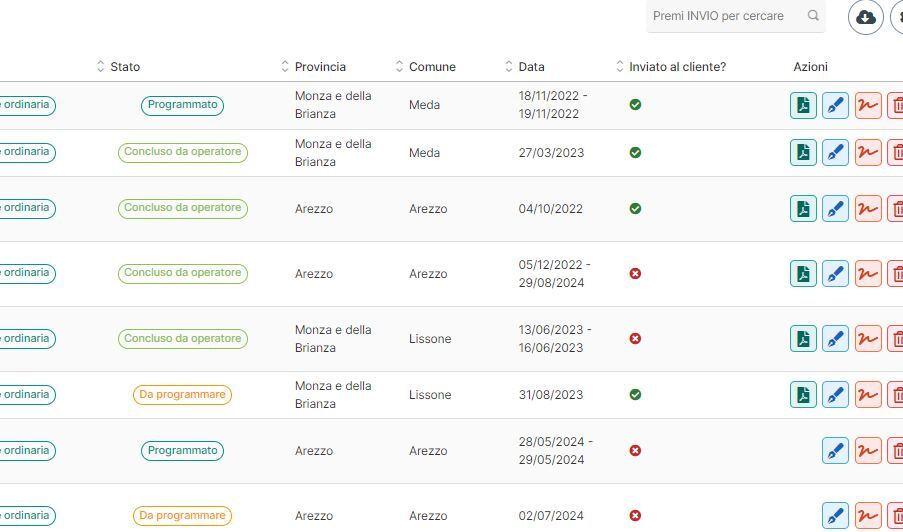
Task: Sort table by Provincia column
Action: click(x=320, y=67)
